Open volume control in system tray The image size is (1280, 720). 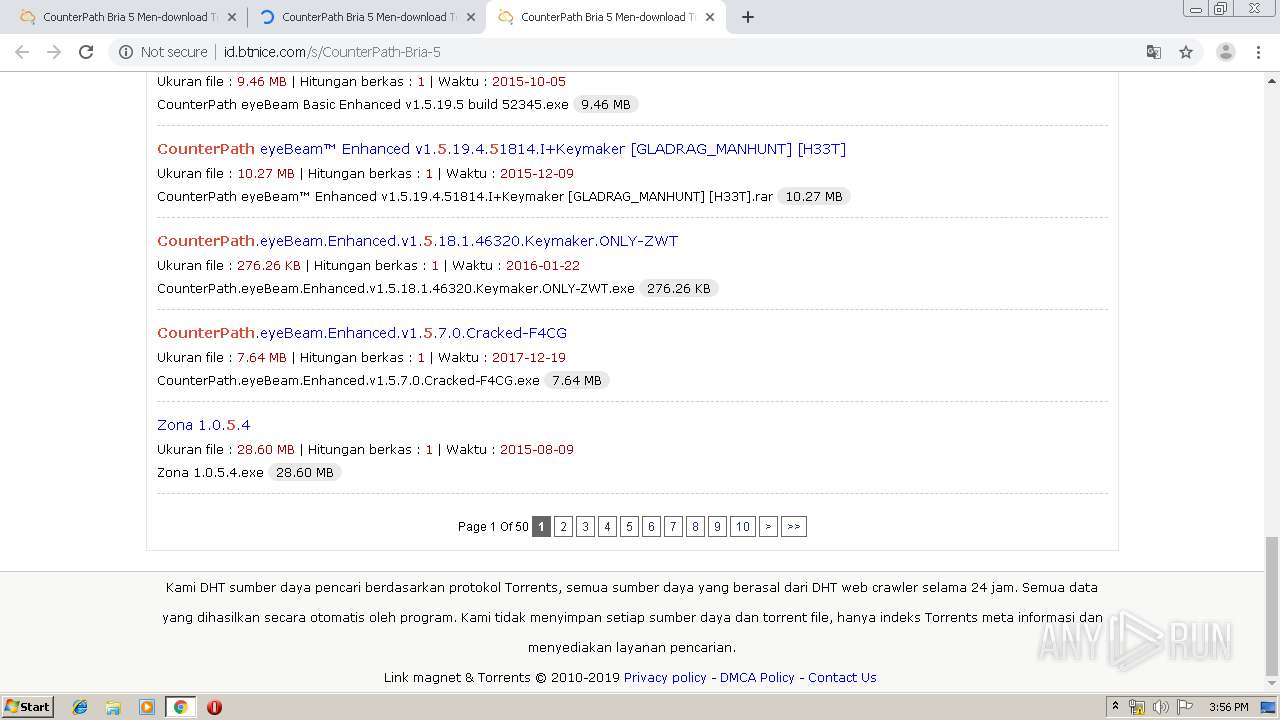click(1161, 707)
